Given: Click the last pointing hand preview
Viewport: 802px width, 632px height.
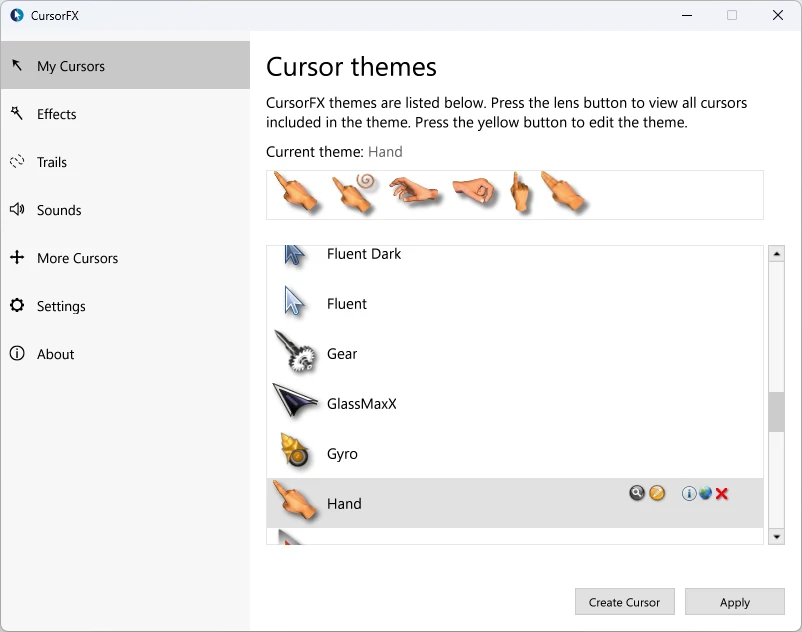Looking at the screenshot, I should click(564, 191).
